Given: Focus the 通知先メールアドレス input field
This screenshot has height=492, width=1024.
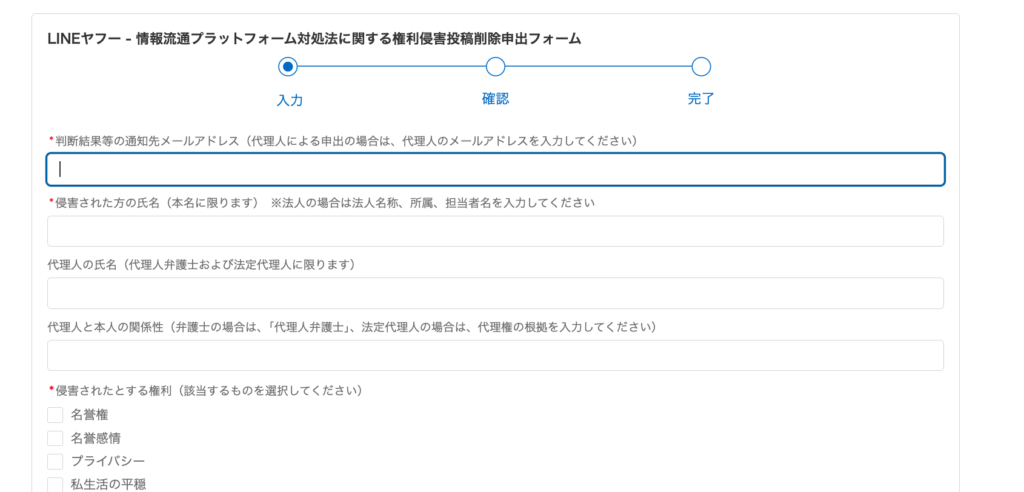Looking at the screenshot, I should coord(495,169).
